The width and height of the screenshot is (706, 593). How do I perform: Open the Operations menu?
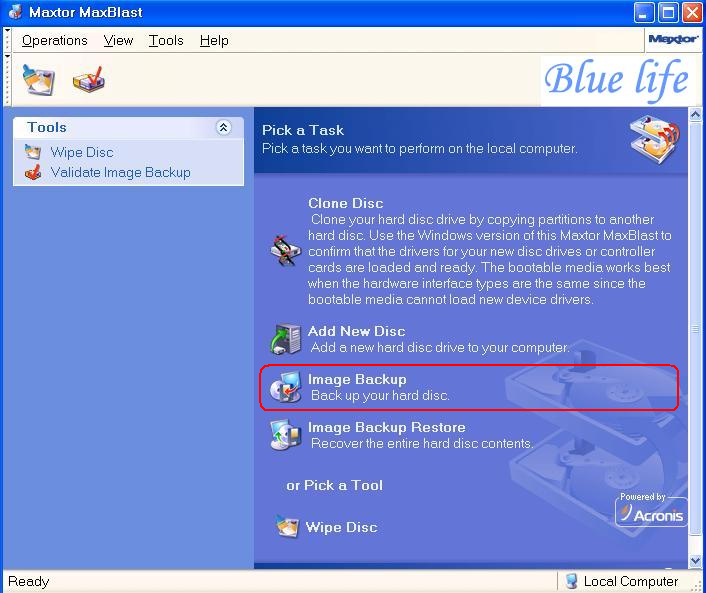[54, 41]
